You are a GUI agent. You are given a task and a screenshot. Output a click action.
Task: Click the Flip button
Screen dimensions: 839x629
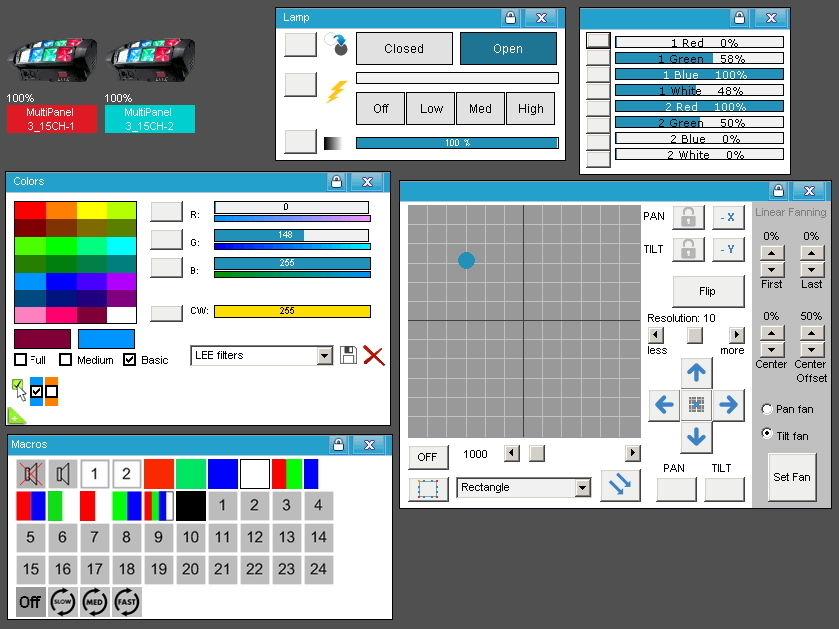(x=708, y=292)
